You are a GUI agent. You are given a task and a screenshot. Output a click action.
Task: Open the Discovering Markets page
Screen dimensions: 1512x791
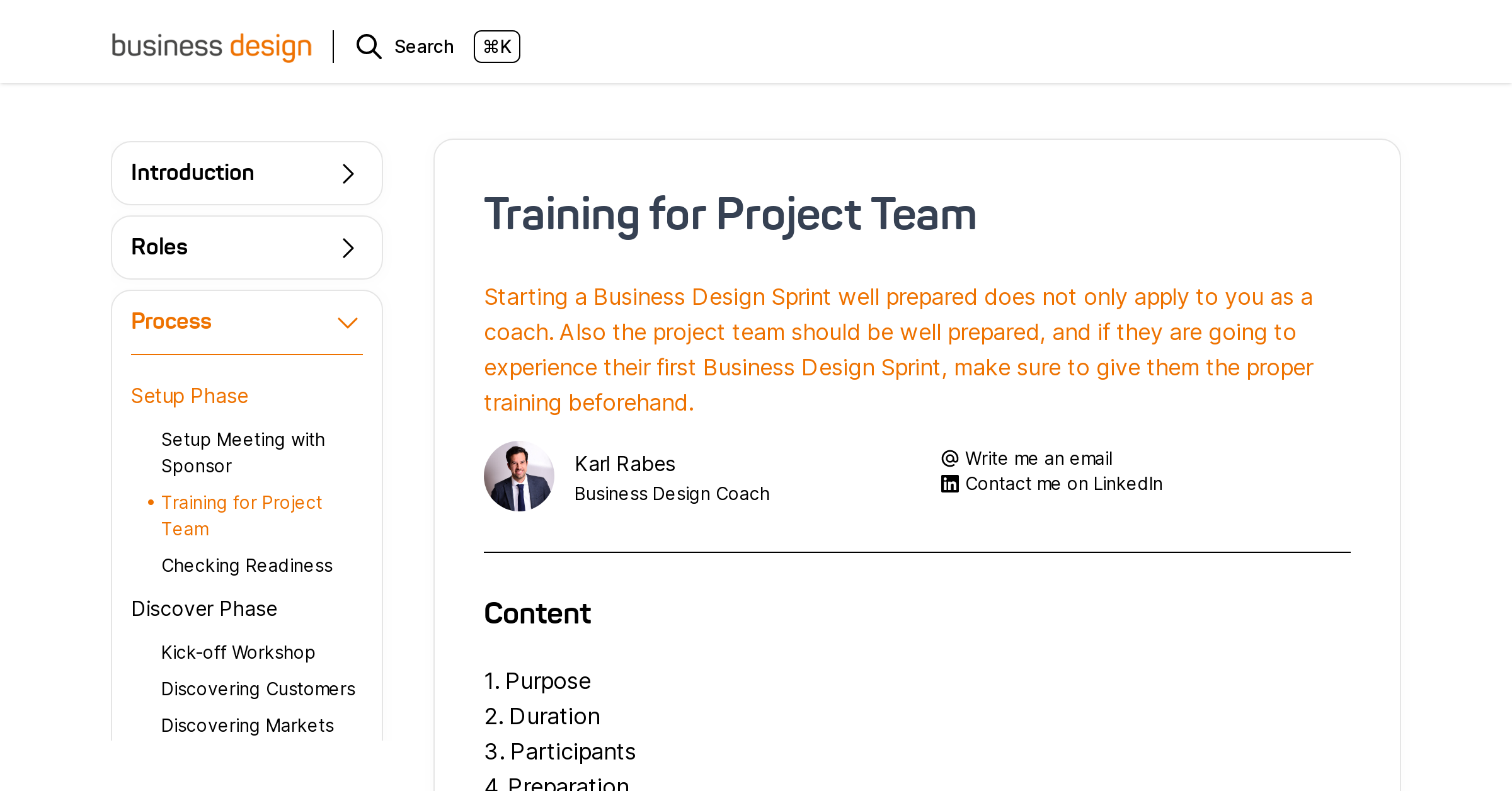pos(248,726)
